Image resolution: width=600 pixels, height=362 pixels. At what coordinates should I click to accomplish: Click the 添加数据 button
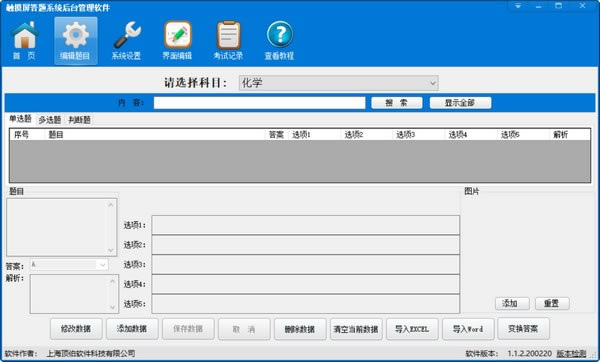click(x=132, y=329)
